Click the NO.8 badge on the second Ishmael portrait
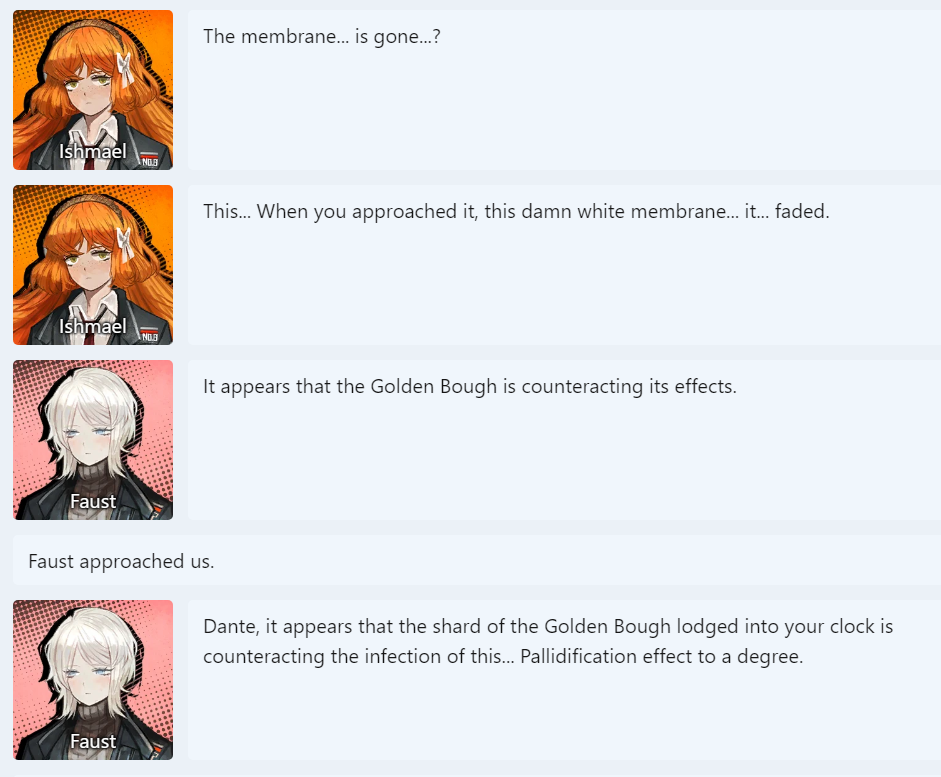The image size is (941, 777). point(149,335)
